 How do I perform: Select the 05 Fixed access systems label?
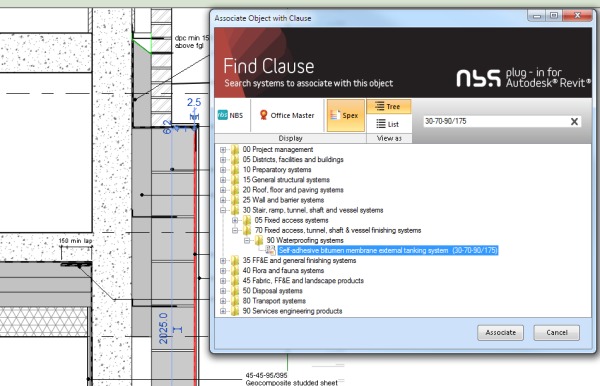pos(292,220)
